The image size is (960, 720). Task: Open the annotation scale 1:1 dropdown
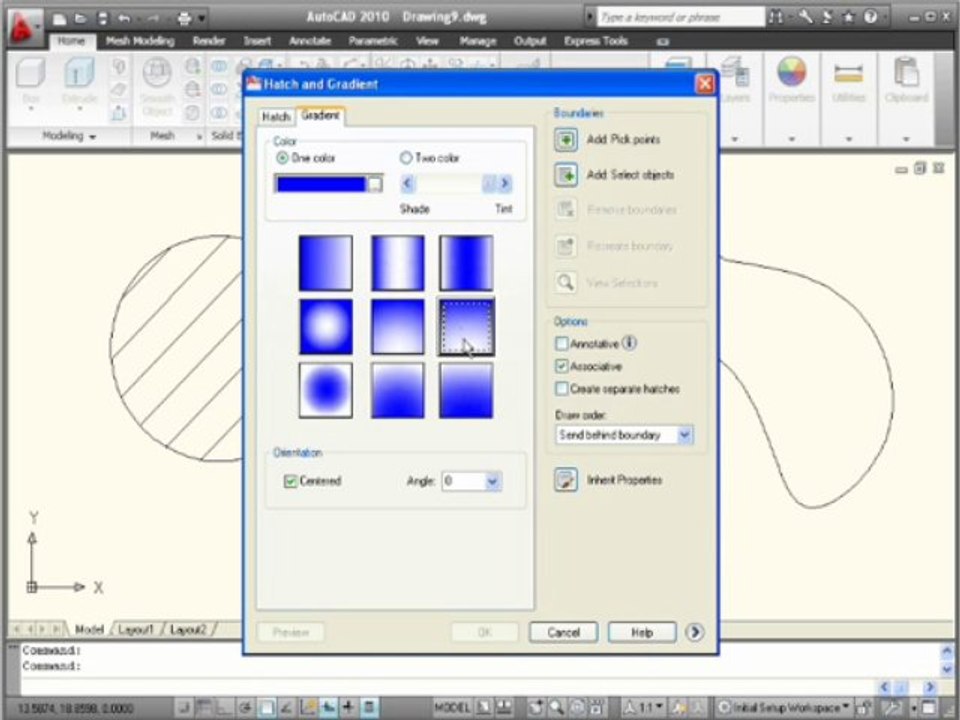coord(645,708)
